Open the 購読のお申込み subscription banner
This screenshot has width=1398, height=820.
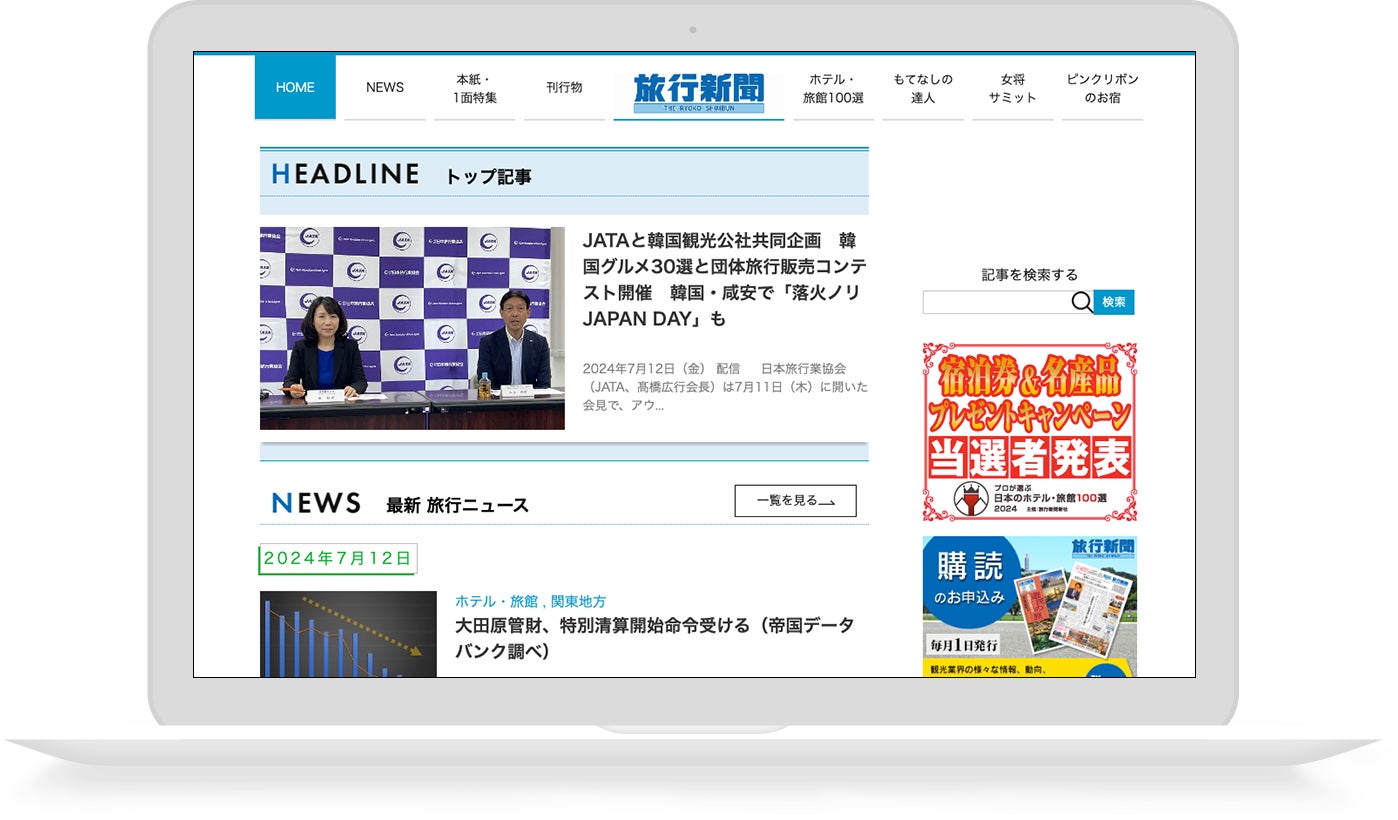[1030, 606]
